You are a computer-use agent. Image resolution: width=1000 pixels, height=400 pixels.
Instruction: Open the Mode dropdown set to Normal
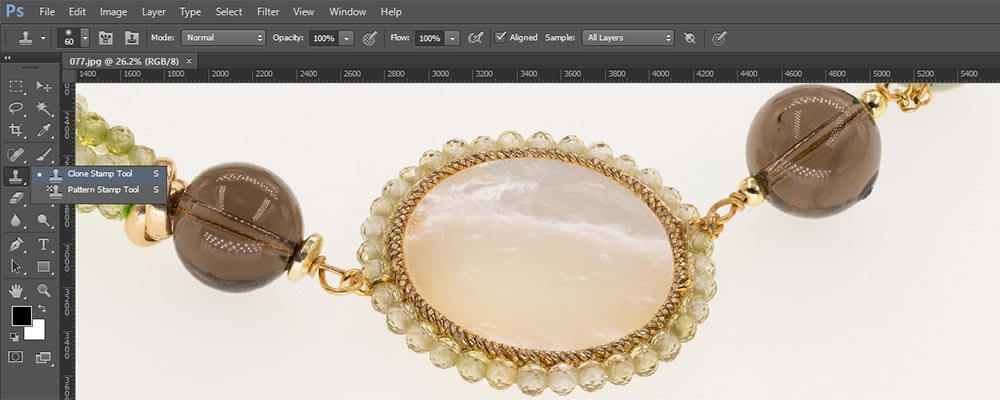pyautogui.click(x=223, y=38)
